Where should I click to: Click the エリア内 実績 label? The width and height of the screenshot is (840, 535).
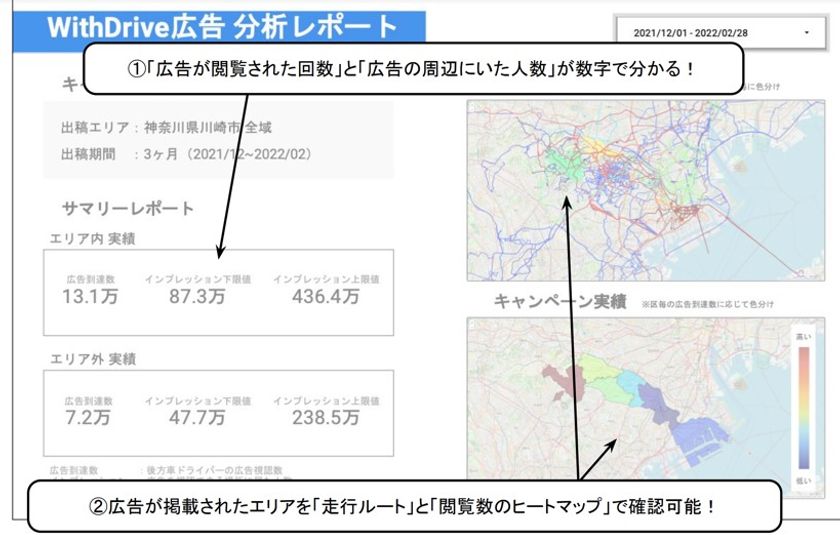coord(92,239)
